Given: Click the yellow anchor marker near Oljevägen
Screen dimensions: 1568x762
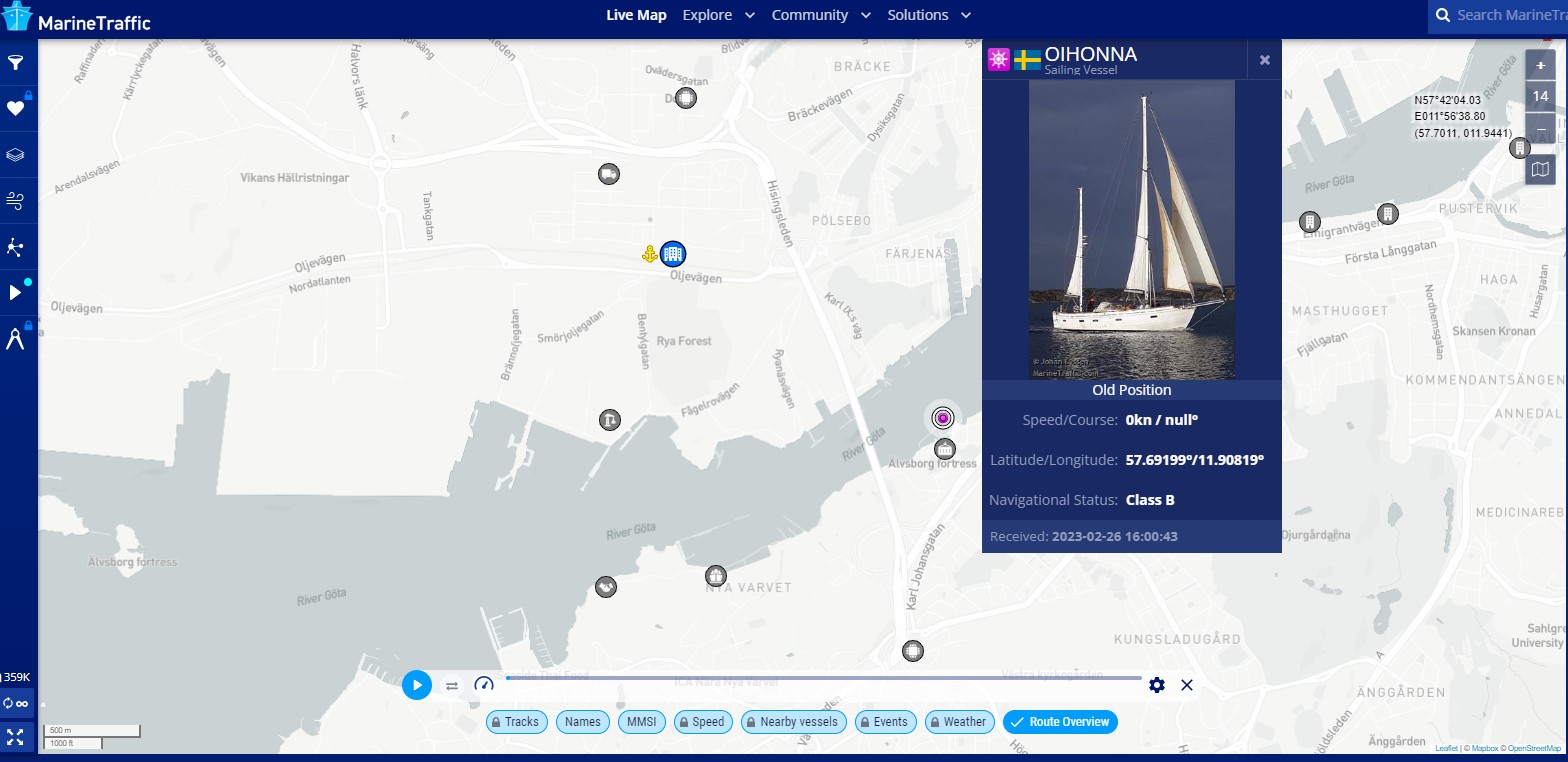Looking at the screenshot, I should (649, 254).
